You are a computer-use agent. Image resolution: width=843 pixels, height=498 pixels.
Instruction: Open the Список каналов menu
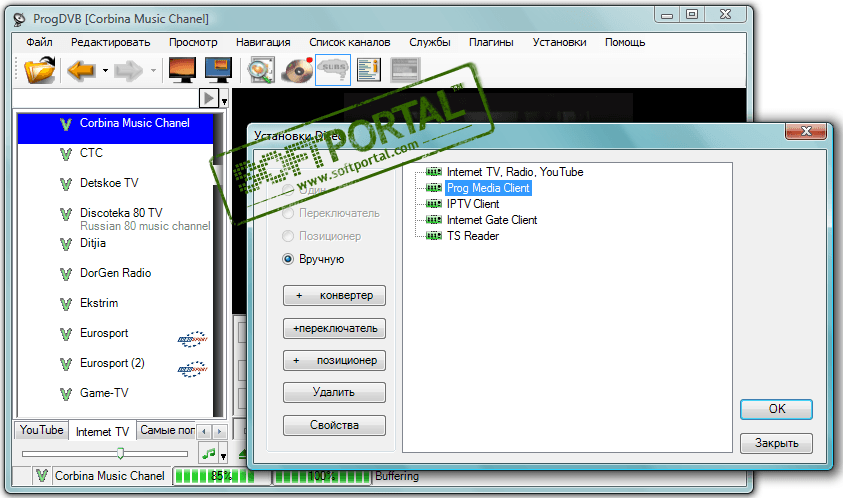tap(349, 42)
